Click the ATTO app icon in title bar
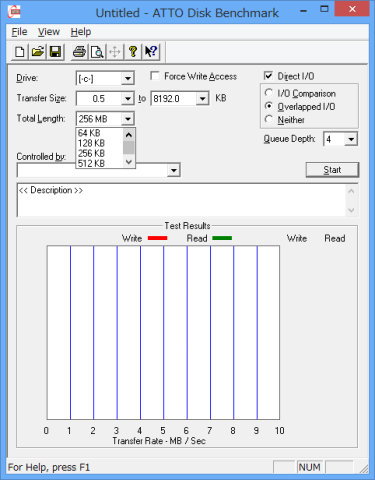The height and width of the screenshot is (480, 375). 14,12
